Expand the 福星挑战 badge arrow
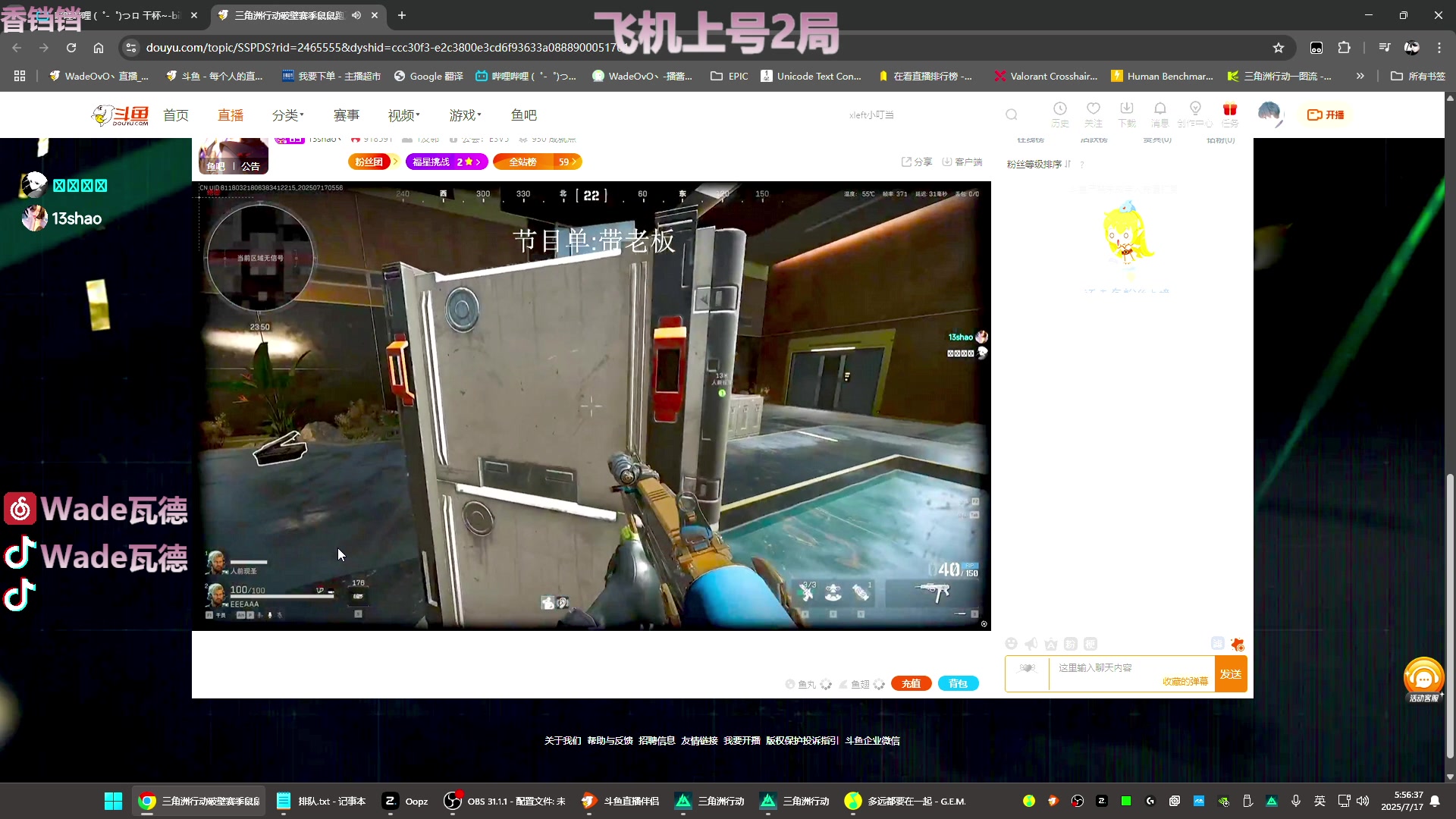1456x819 pixels. point(478,162)
